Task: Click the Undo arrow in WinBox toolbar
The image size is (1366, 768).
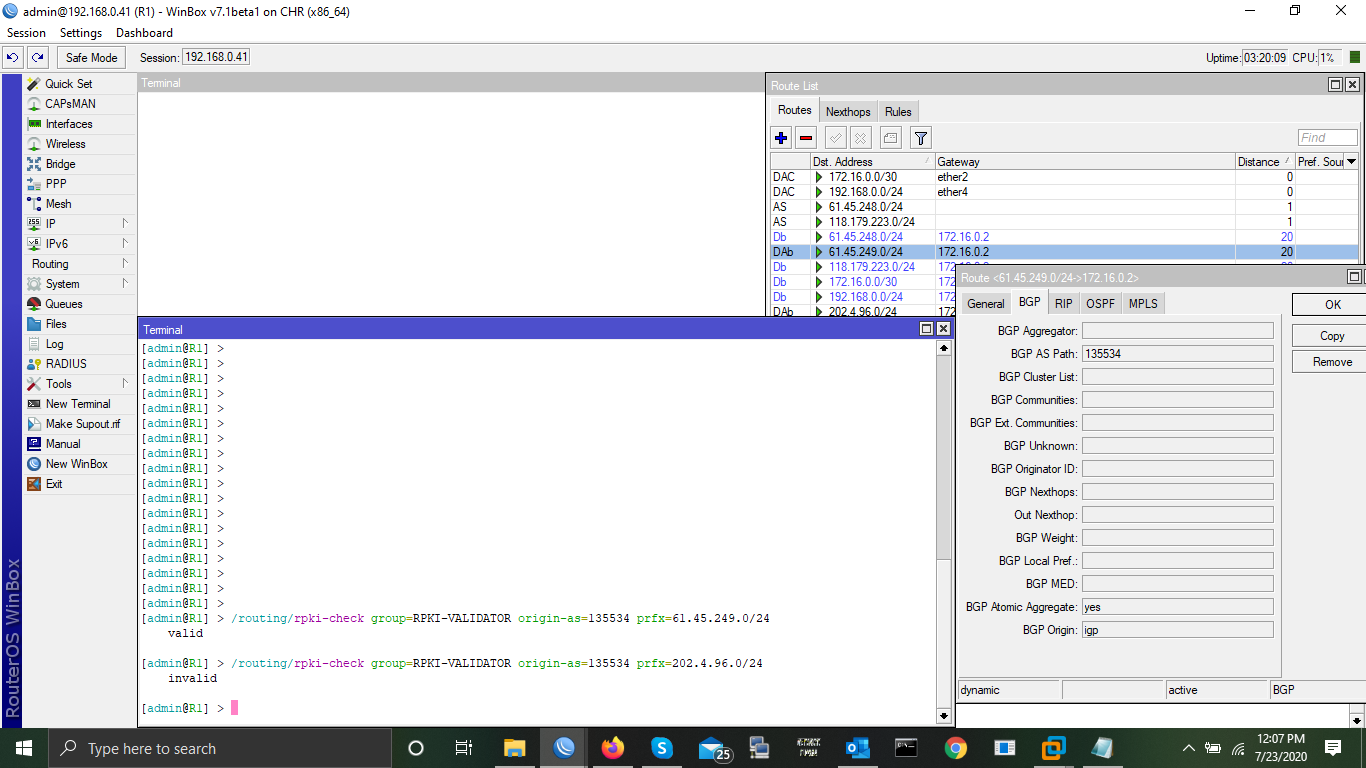Action: pos(13,58)
